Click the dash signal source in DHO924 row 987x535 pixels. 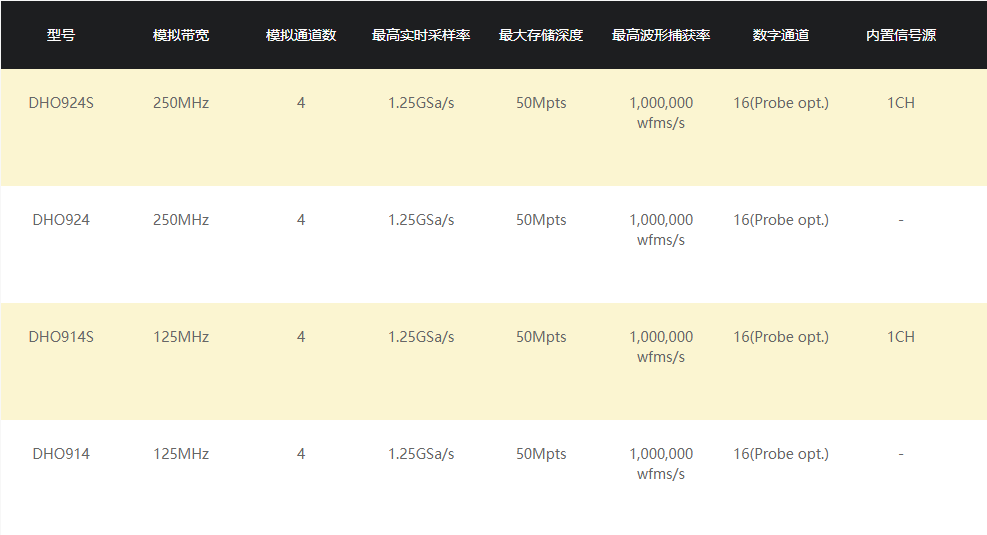pyautogui.click(x=901, y=220)
